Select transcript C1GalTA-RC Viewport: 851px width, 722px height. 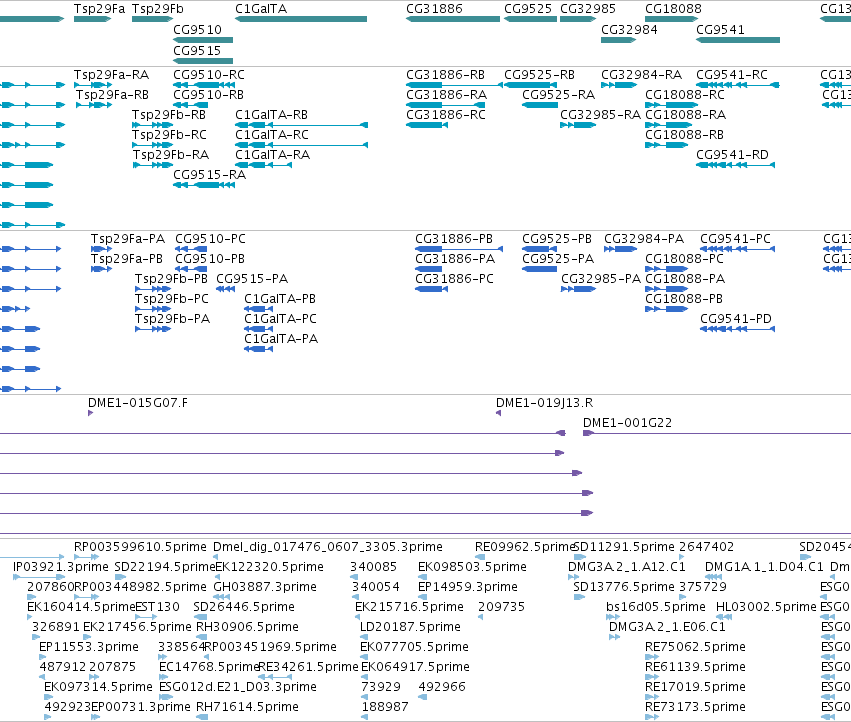(x=272, y=135)
